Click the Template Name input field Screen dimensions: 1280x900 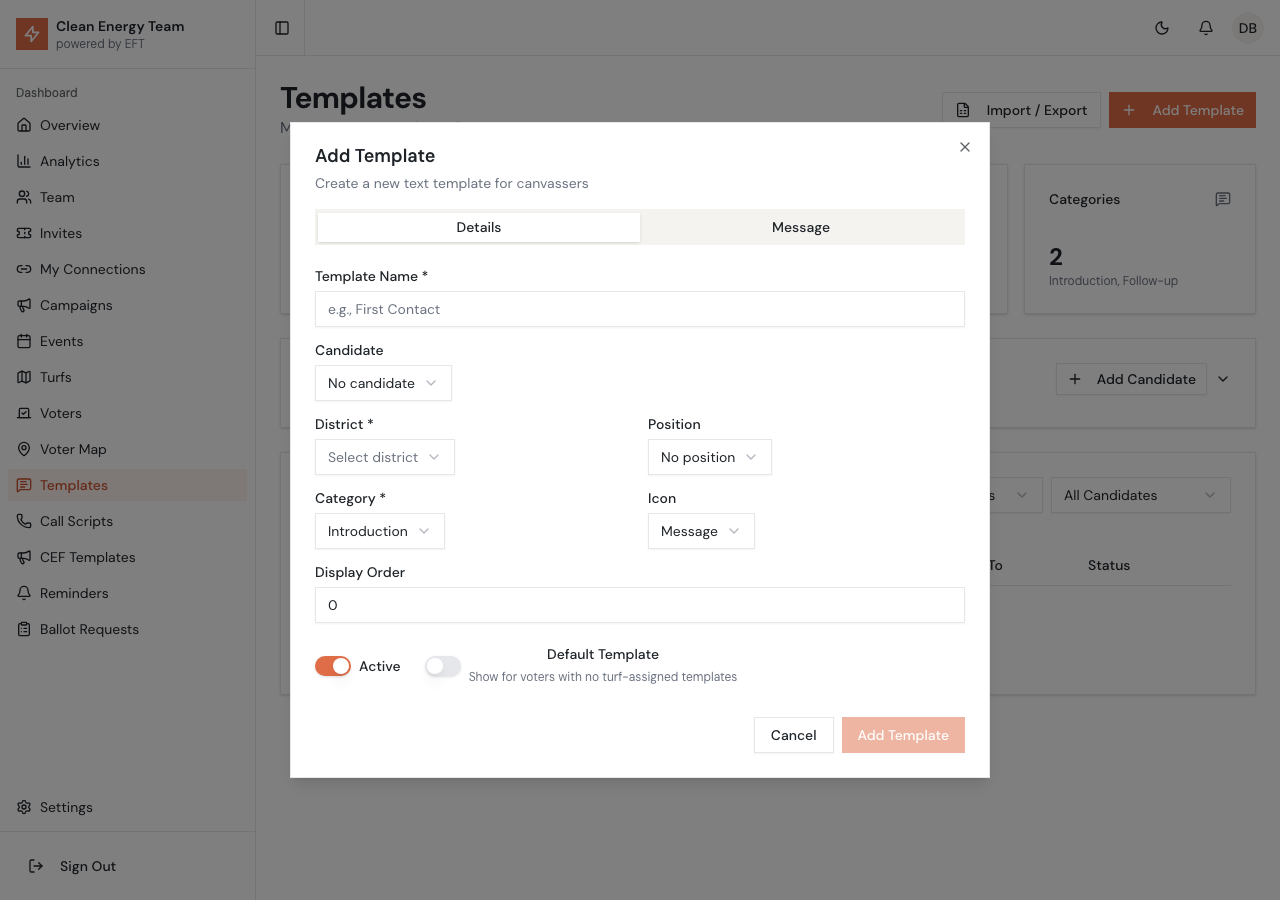click(x=640, y=309)
